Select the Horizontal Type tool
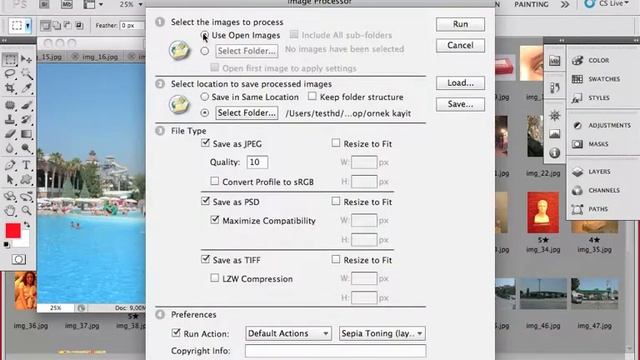Viewport: 640px width, 360px height. pos(27,165)
